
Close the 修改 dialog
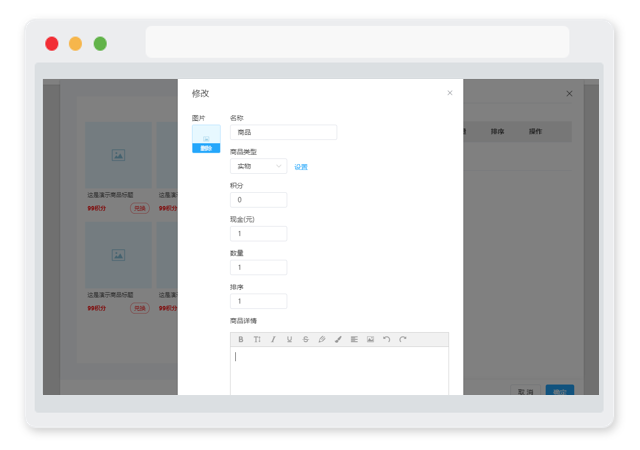450,93
